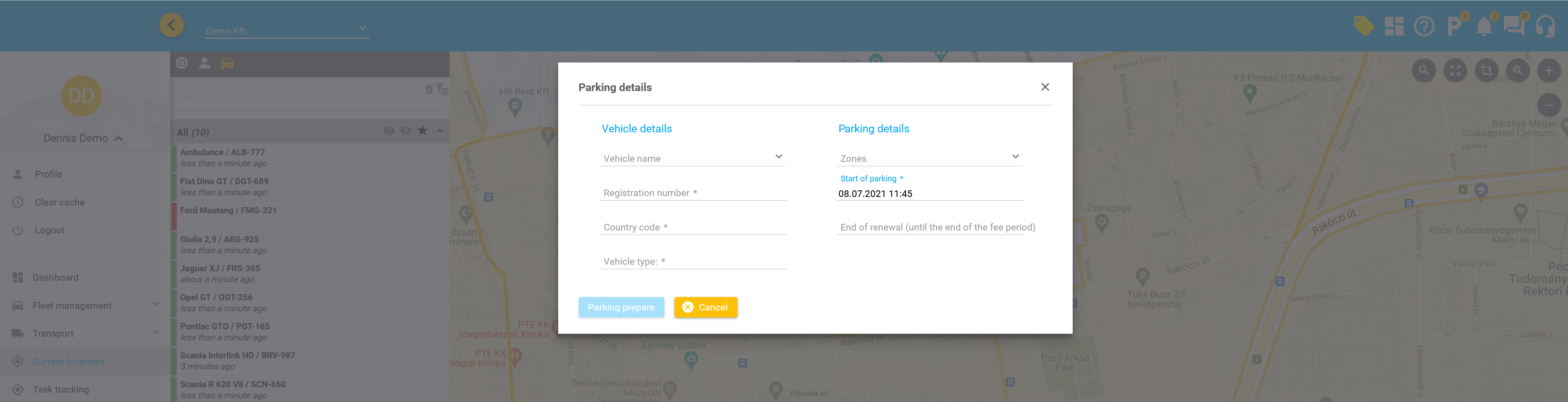Close the Parking details dialog
The width and height of the screenshot is (1568, 402).
point(1045,87)
